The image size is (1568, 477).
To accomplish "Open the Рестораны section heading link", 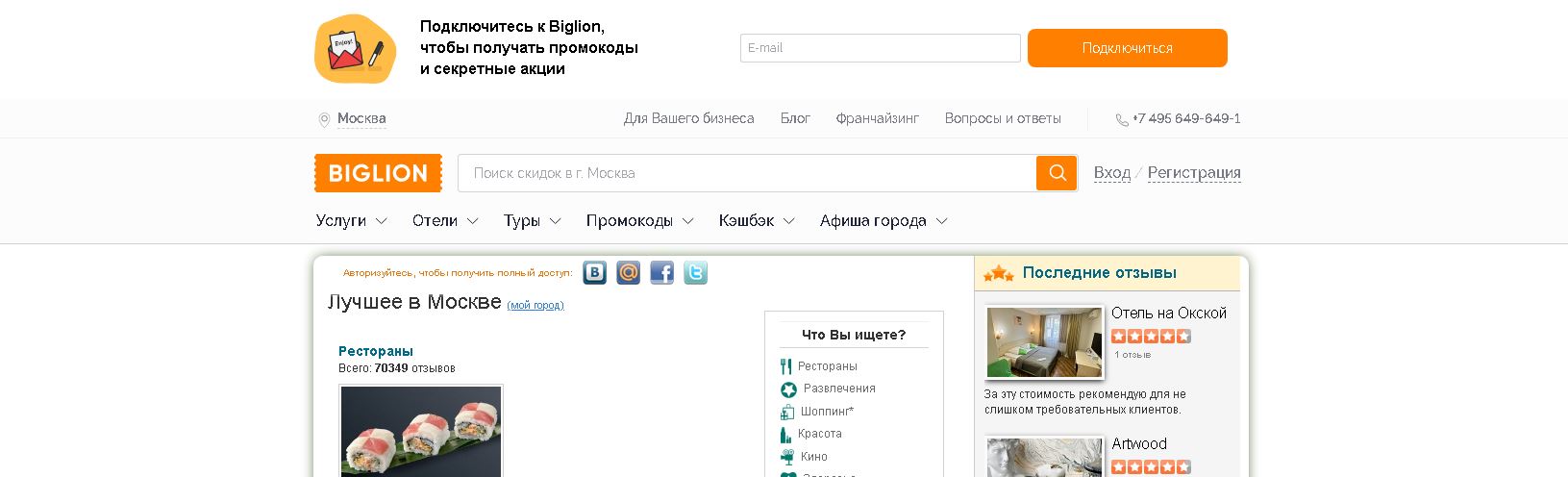I will [376, 351].
